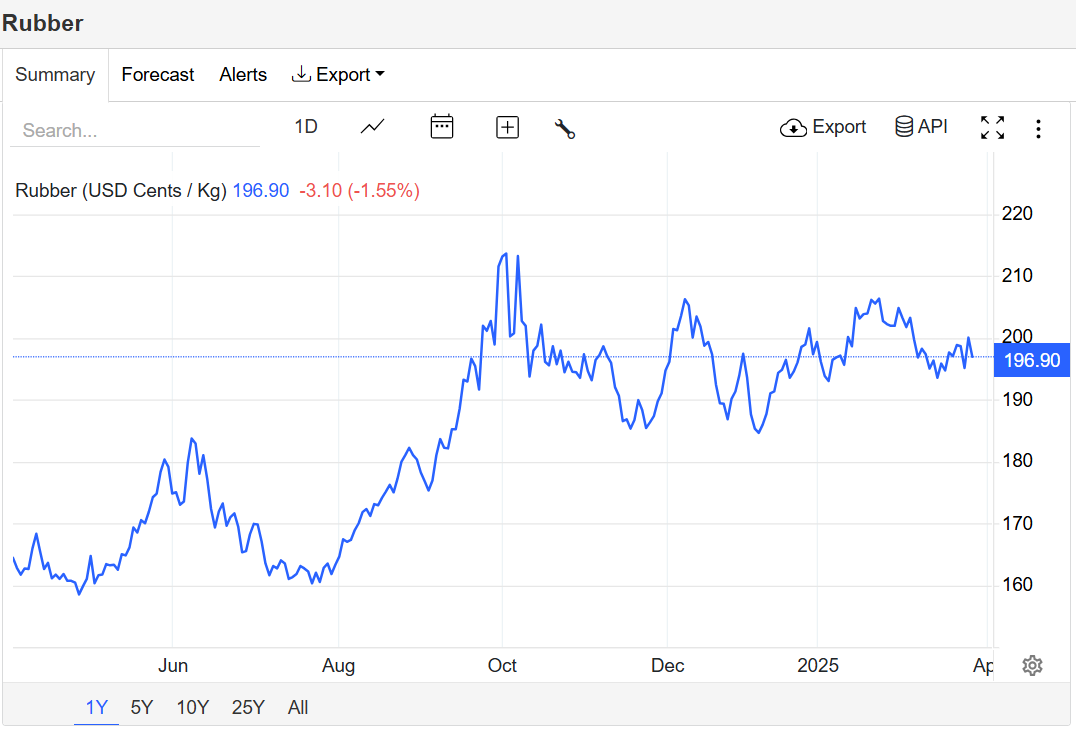The height and width of the screenshot is (730, 1076).
Task: Focus the Search input field
Action: pos(135,130)
